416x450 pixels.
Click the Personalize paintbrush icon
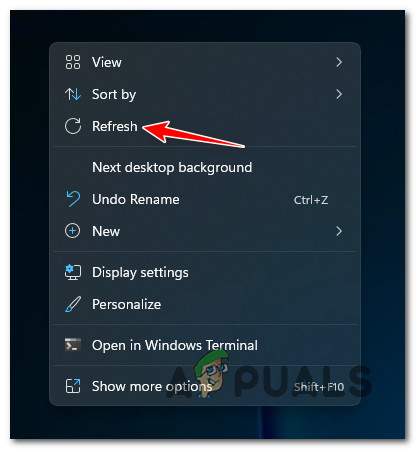tap(73, 304)
